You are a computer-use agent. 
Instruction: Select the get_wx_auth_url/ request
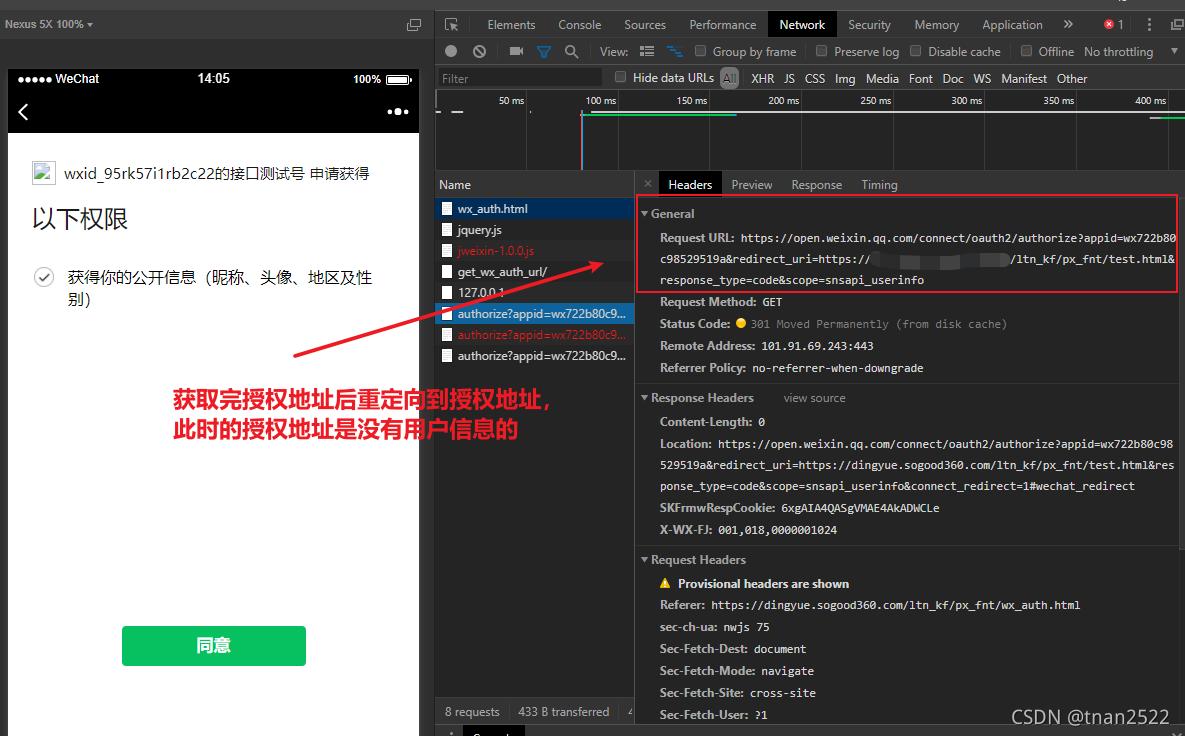[x=535, y=272]
